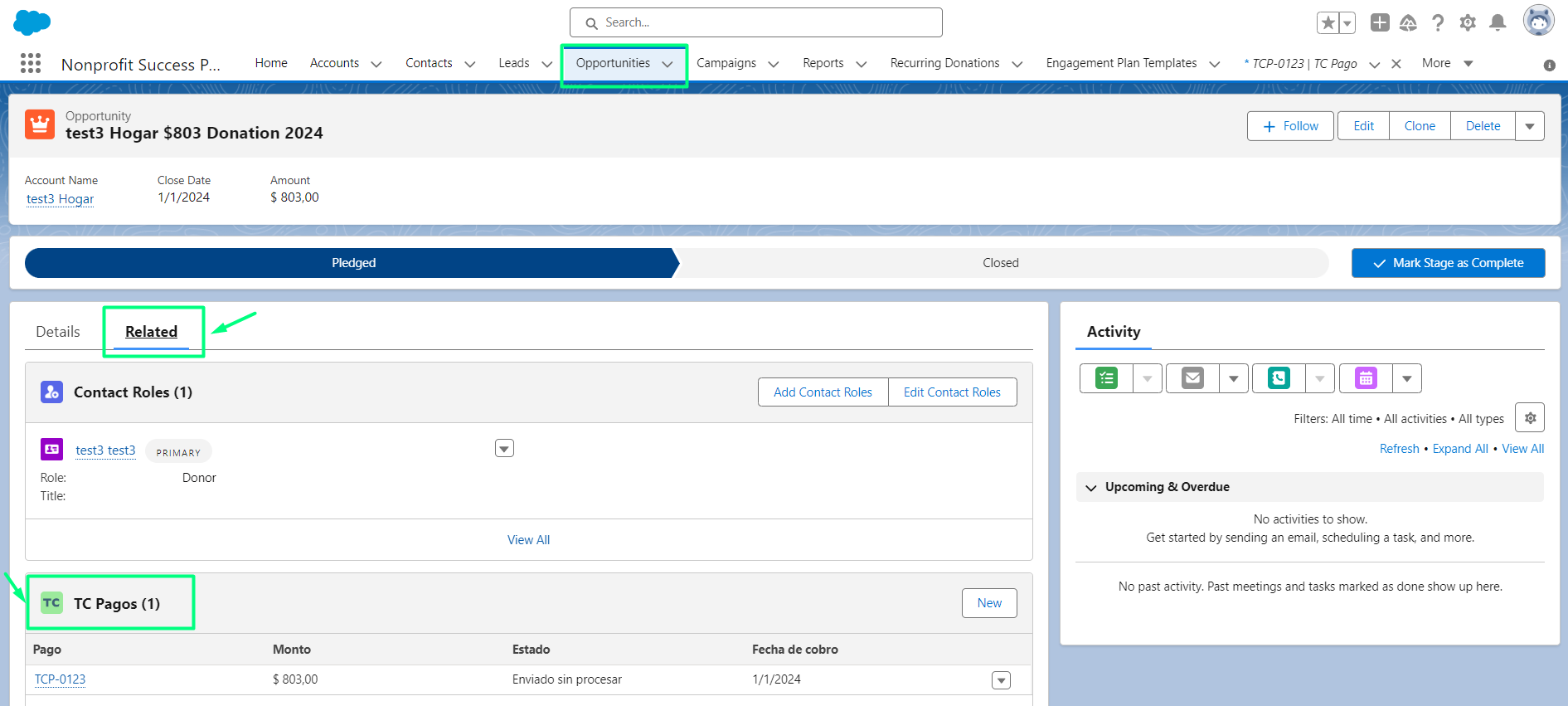
Task: Expand the Leads tab dropdown chevron
Action: point(546,64)
